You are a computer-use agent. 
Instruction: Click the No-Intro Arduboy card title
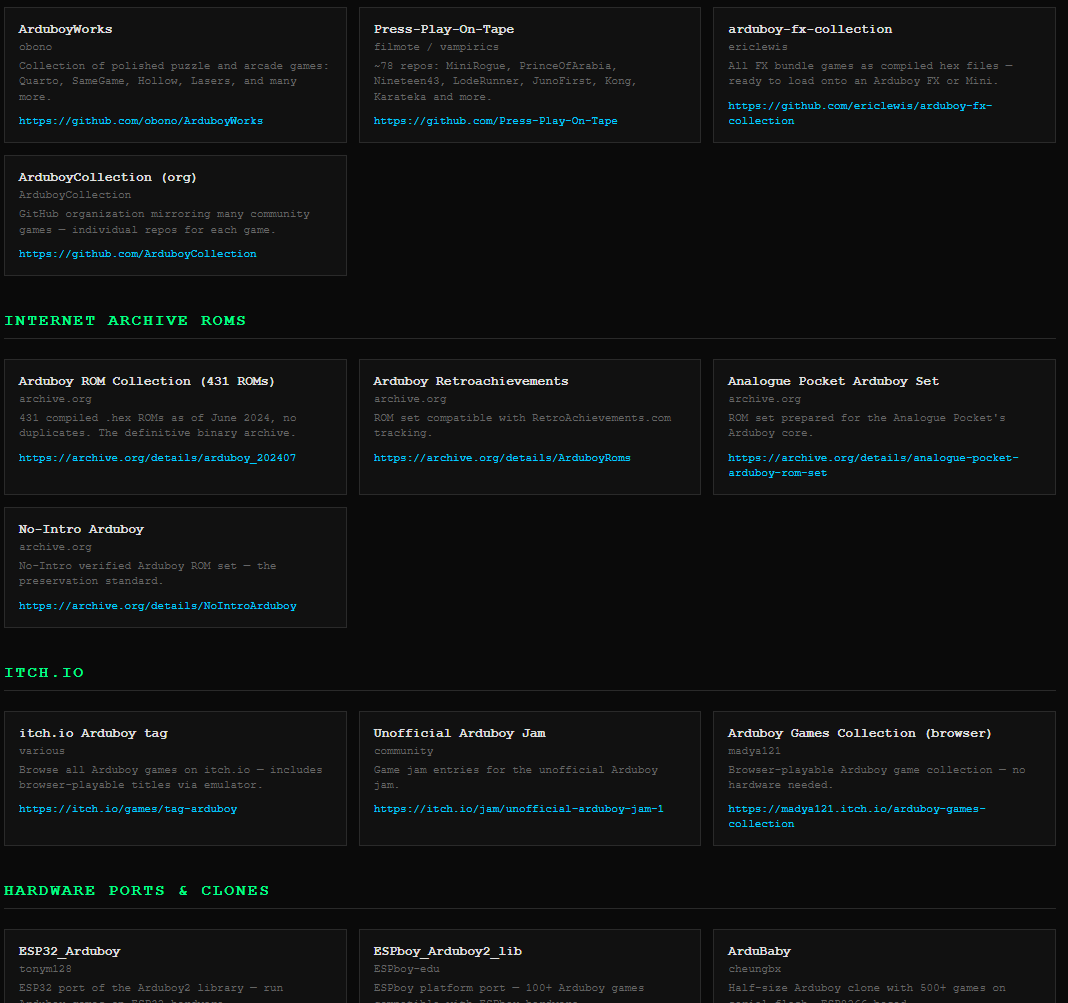[81, 529]
